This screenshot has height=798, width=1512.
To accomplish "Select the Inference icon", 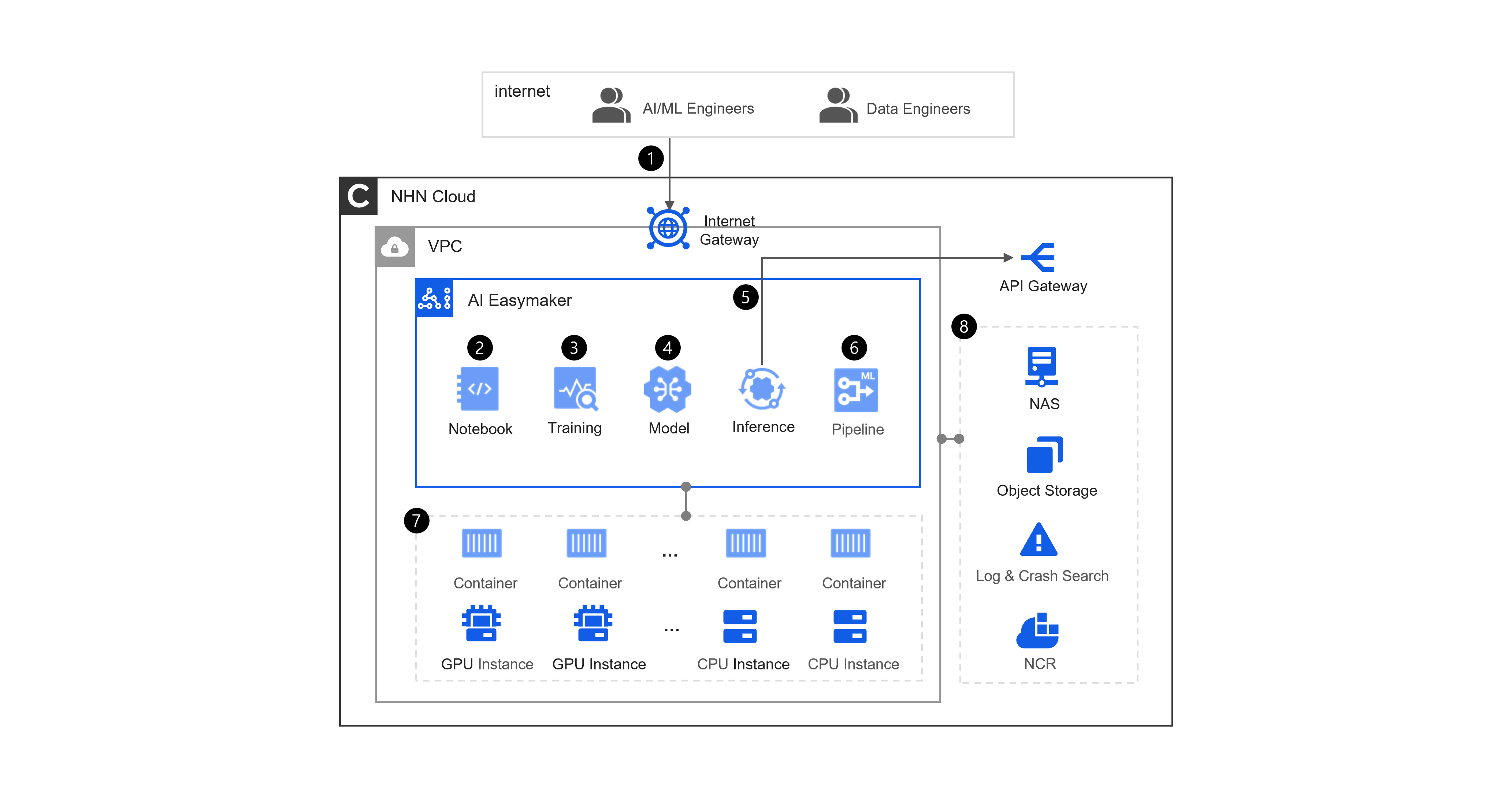I will tap(761, 388).
